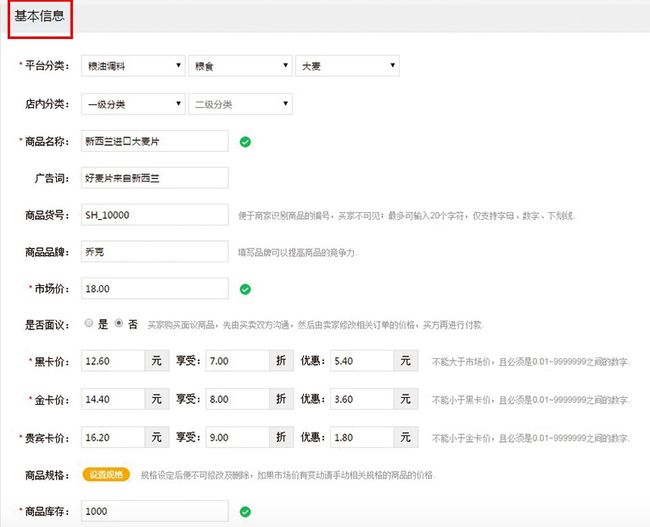Click the 折 unit label after 9.00
This screenshot has height=527, width=650.
tap(281, 437)
